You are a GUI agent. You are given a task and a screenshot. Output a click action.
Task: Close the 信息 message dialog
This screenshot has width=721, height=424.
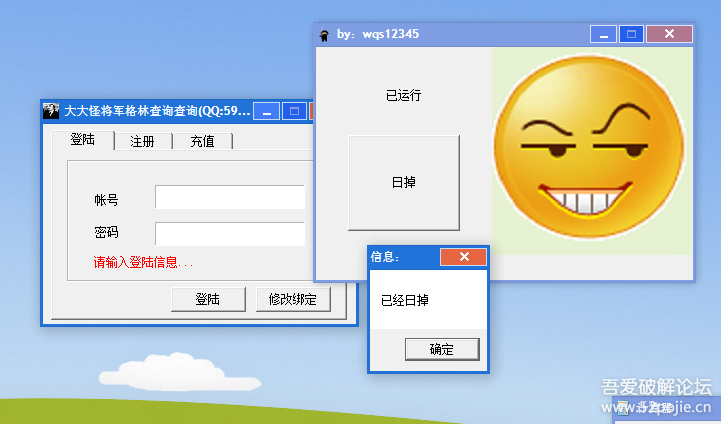pyautogui.click(x=464, y=257)
